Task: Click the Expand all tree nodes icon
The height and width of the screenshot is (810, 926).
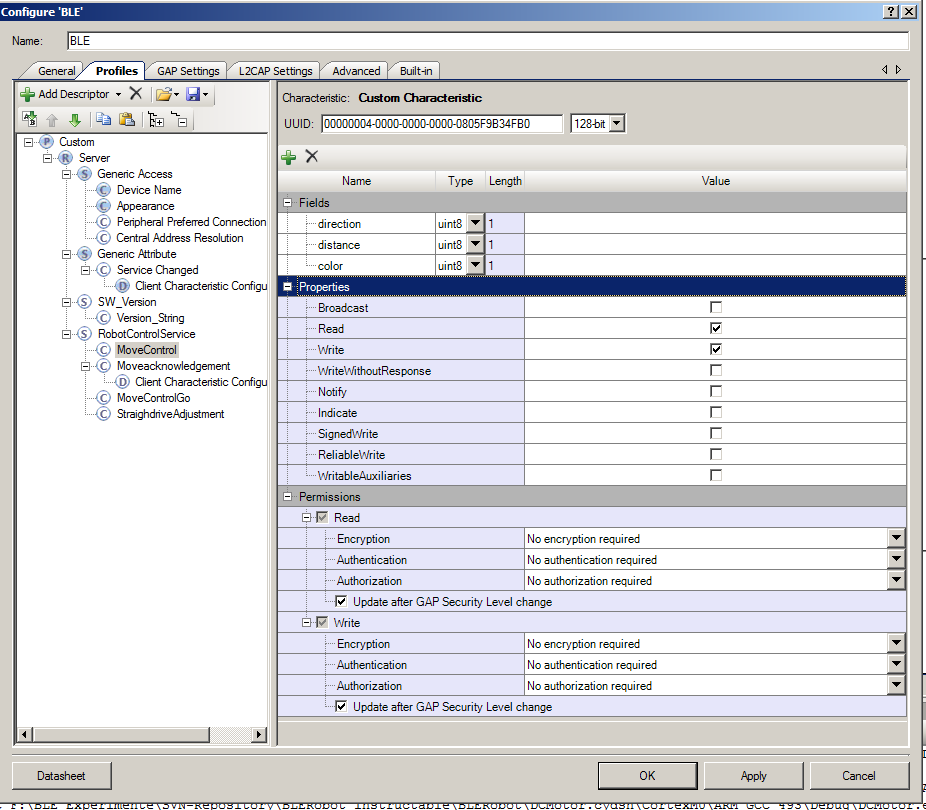Action: point(156,120)
